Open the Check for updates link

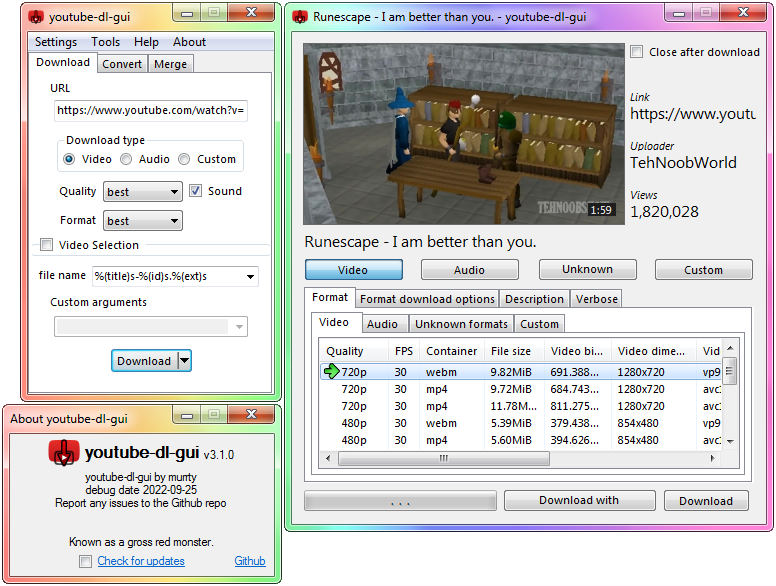tap(141, 561)
